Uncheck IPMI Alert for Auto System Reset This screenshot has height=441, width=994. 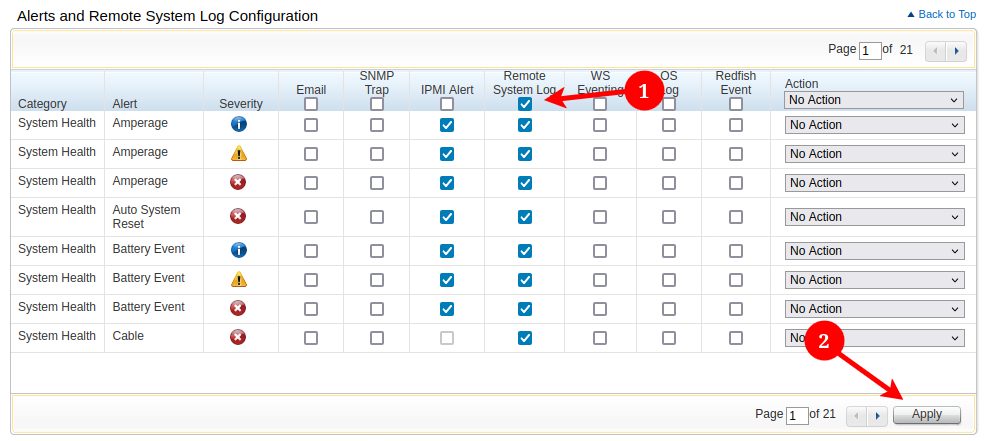tap(447, 217)
